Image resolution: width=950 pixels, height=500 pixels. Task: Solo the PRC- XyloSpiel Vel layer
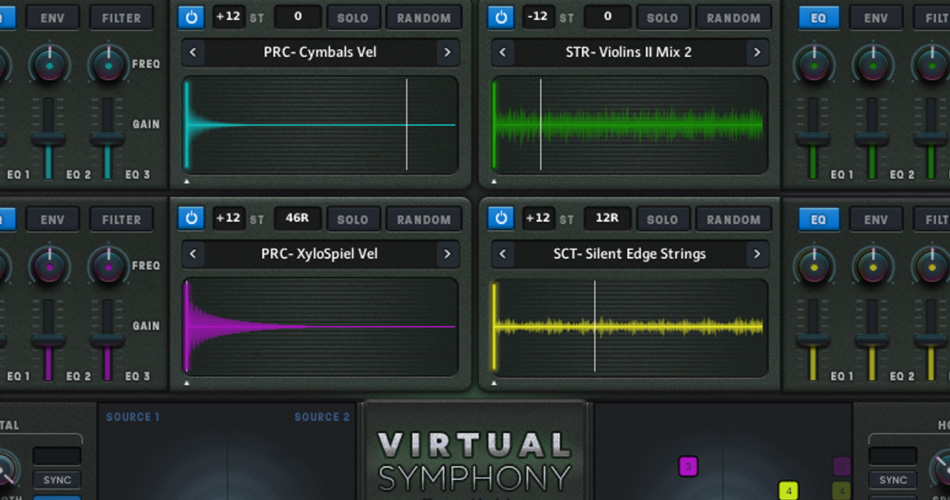point(353,219)
